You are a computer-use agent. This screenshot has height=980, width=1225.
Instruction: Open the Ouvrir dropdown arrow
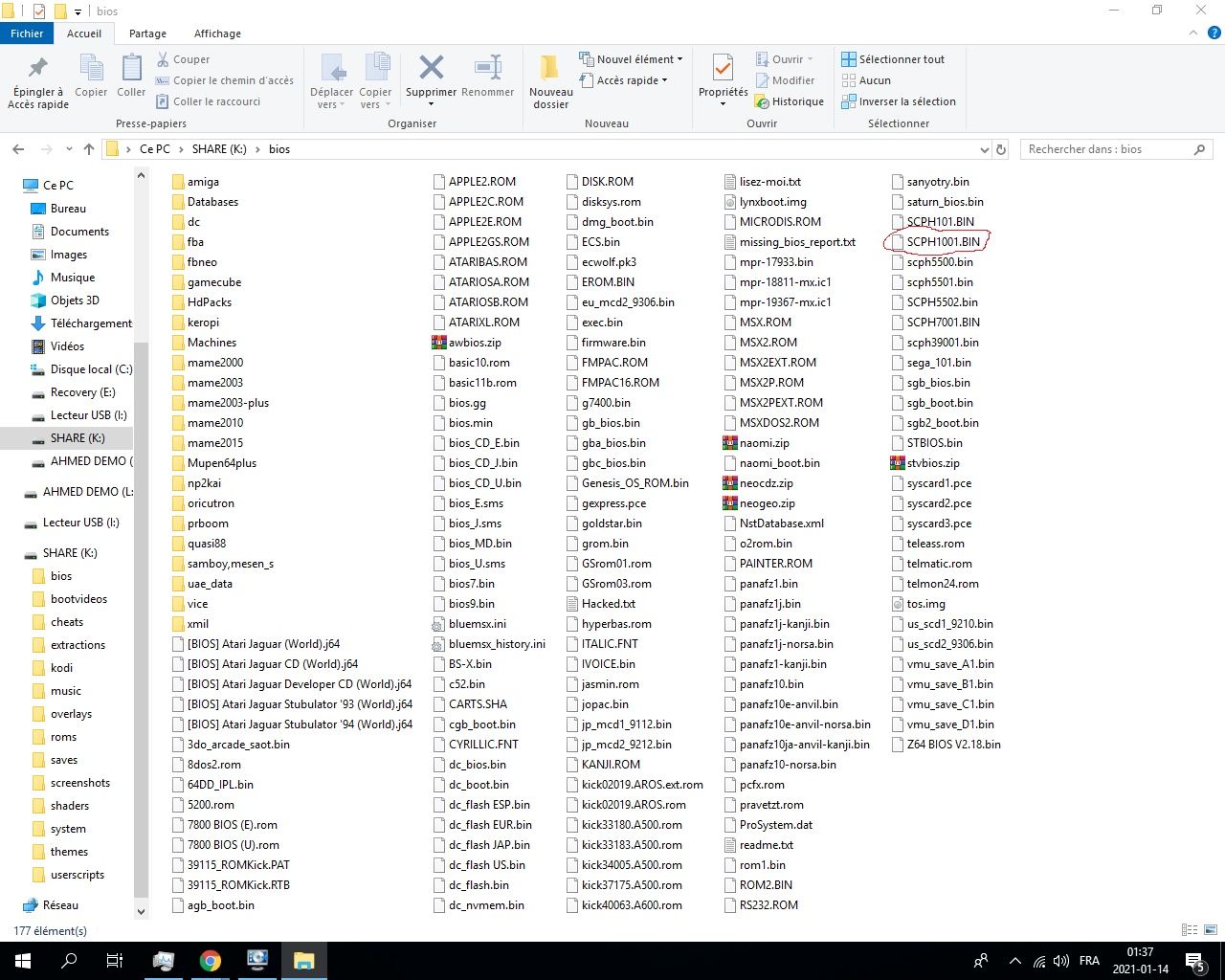810,59
